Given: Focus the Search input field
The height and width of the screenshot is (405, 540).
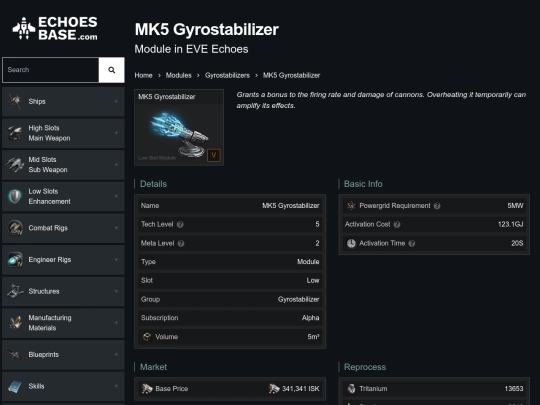Looking at the screenshot, I should tap(51, 70).
